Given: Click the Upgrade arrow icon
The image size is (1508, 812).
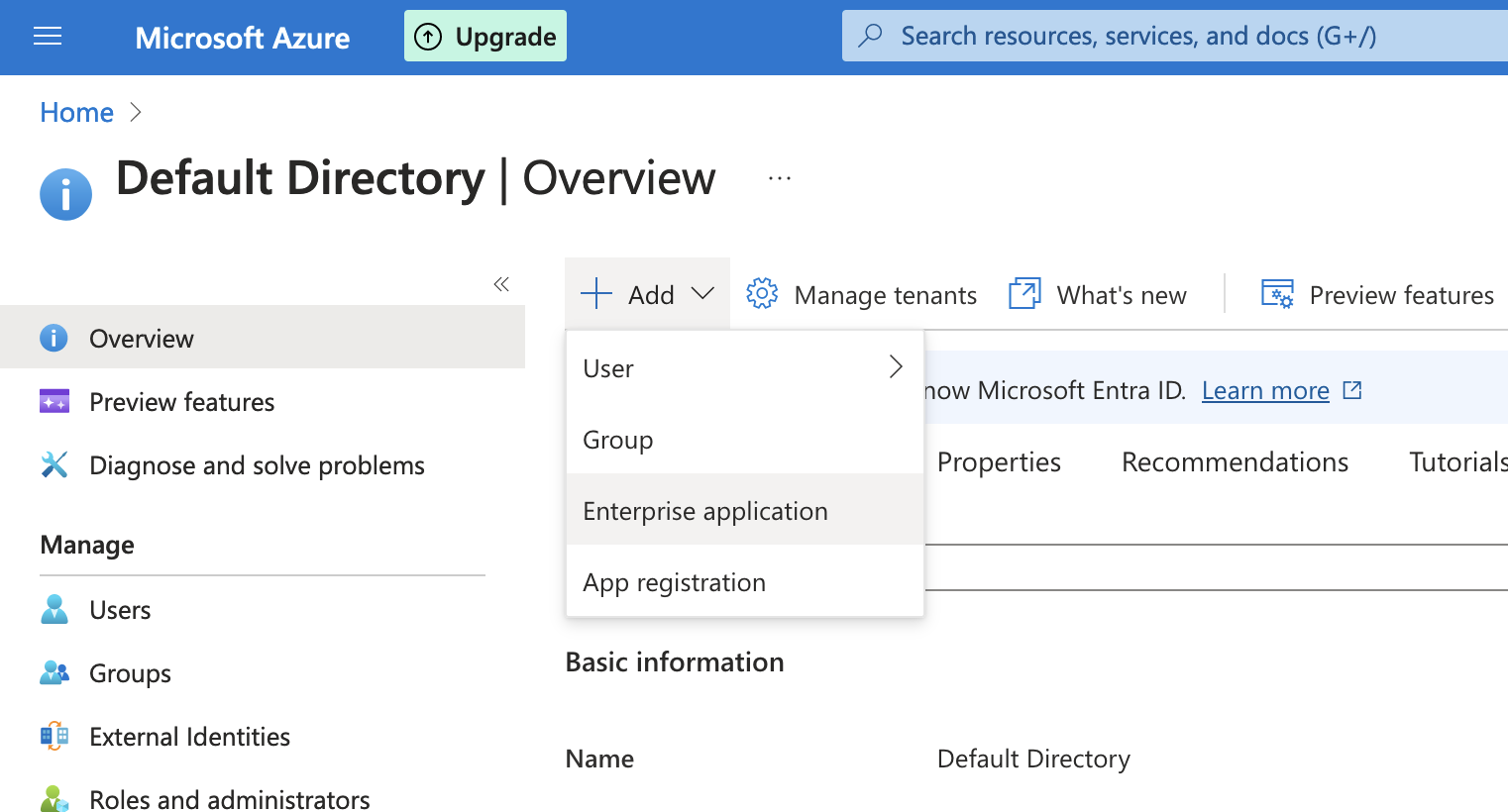Looking at the screenshot, I should (x=428, y=37).
